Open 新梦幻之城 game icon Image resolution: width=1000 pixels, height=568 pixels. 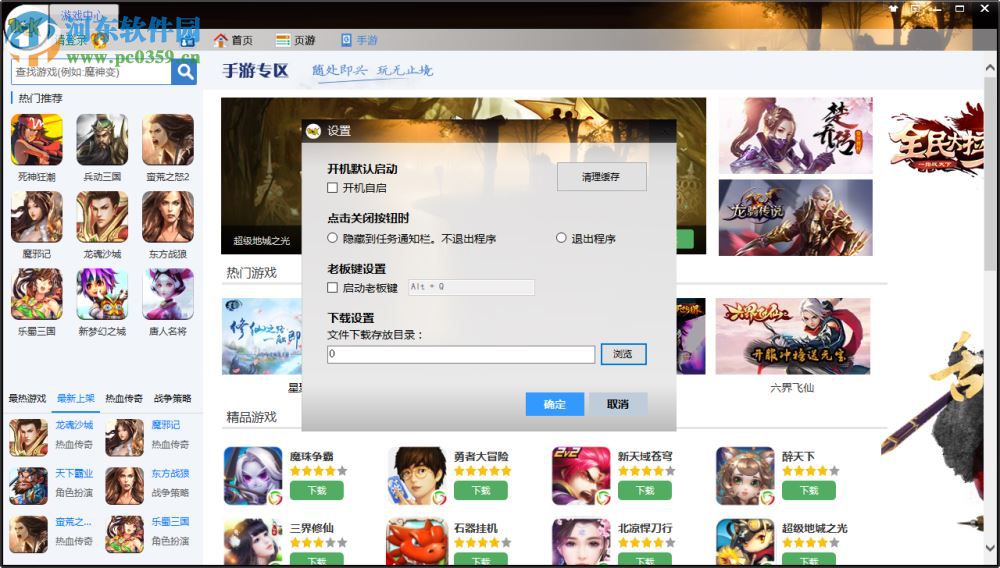point(102,294)
